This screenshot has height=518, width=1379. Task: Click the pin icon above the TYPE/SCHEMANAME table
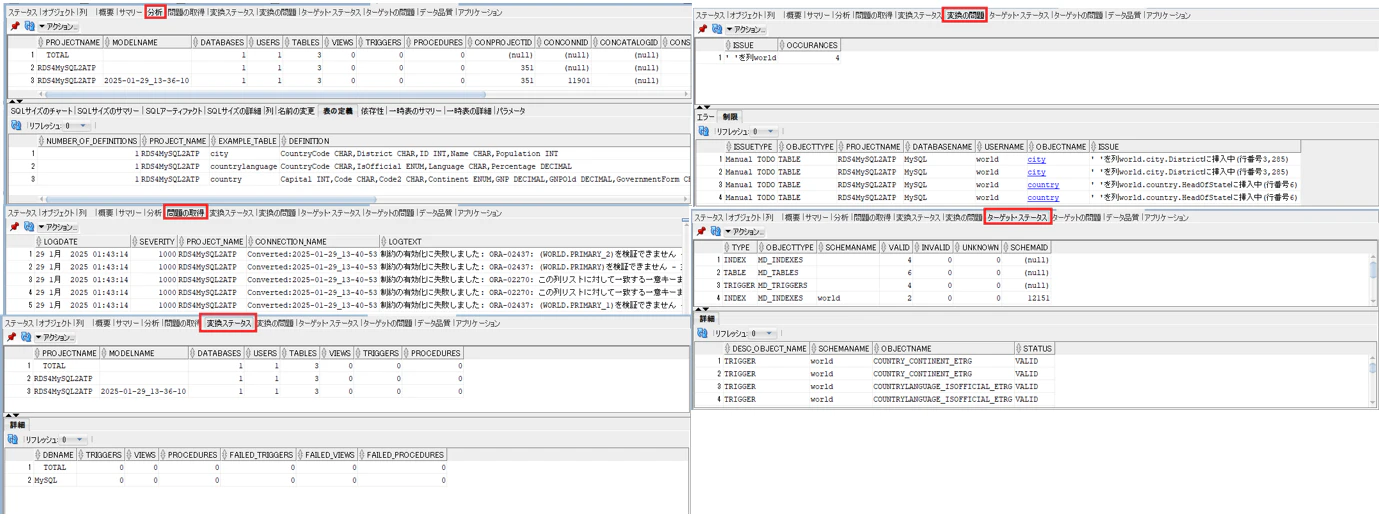tap(703, 231)
